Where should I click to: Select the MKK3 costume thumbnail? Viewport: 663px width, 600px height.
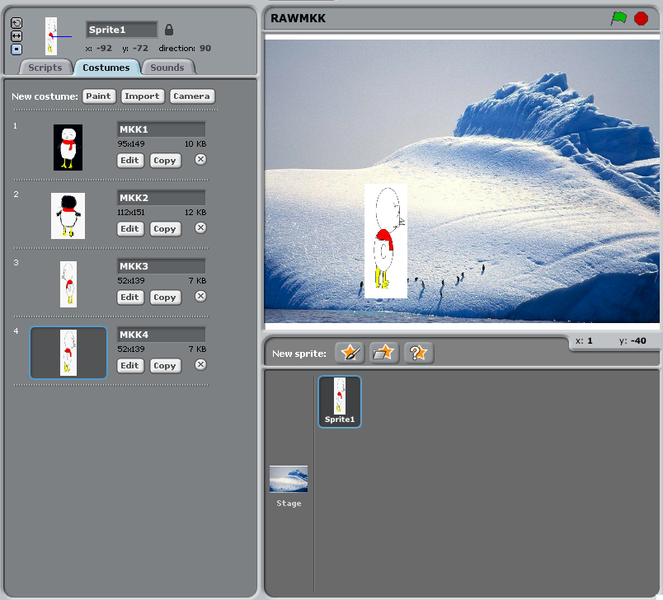[x=68, y=284]
